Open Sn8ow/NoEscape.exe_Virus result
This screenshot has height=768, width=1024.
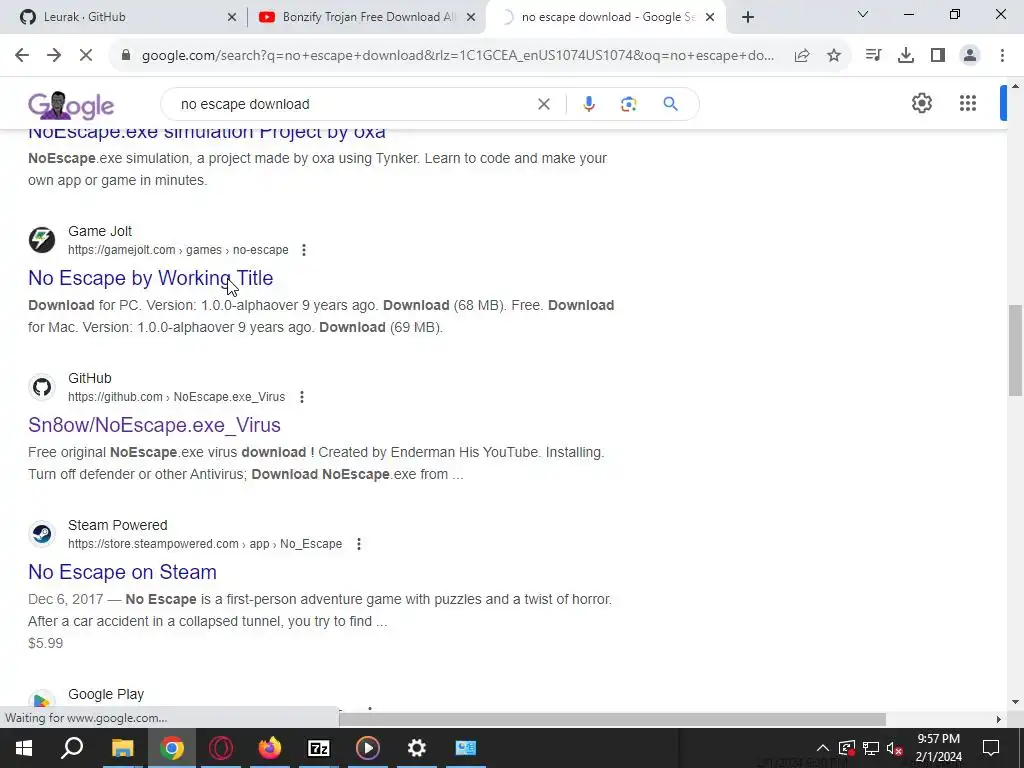tap(154, 425)
